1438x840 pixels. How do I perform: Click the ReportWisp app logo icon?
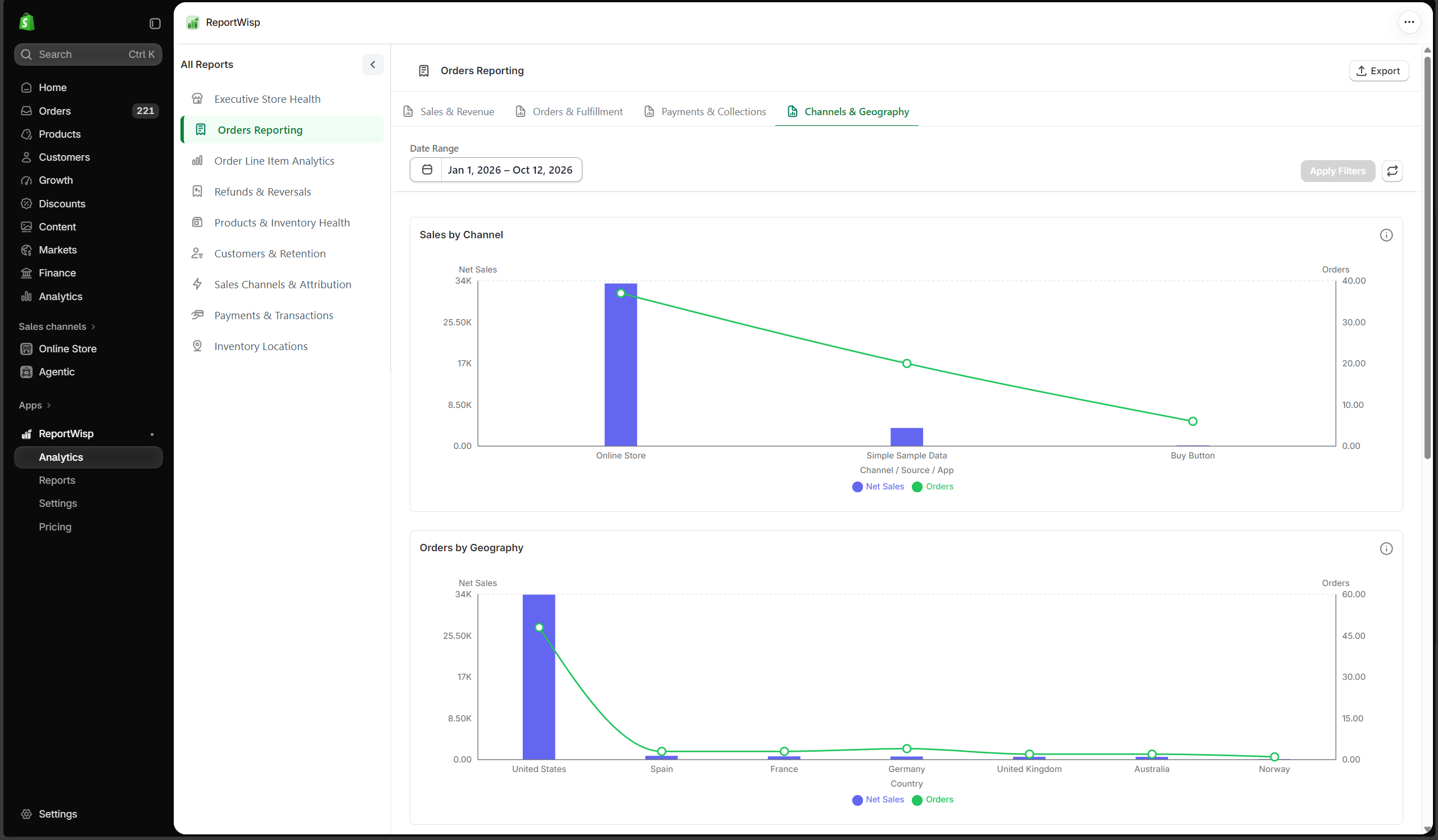point(193,22)
